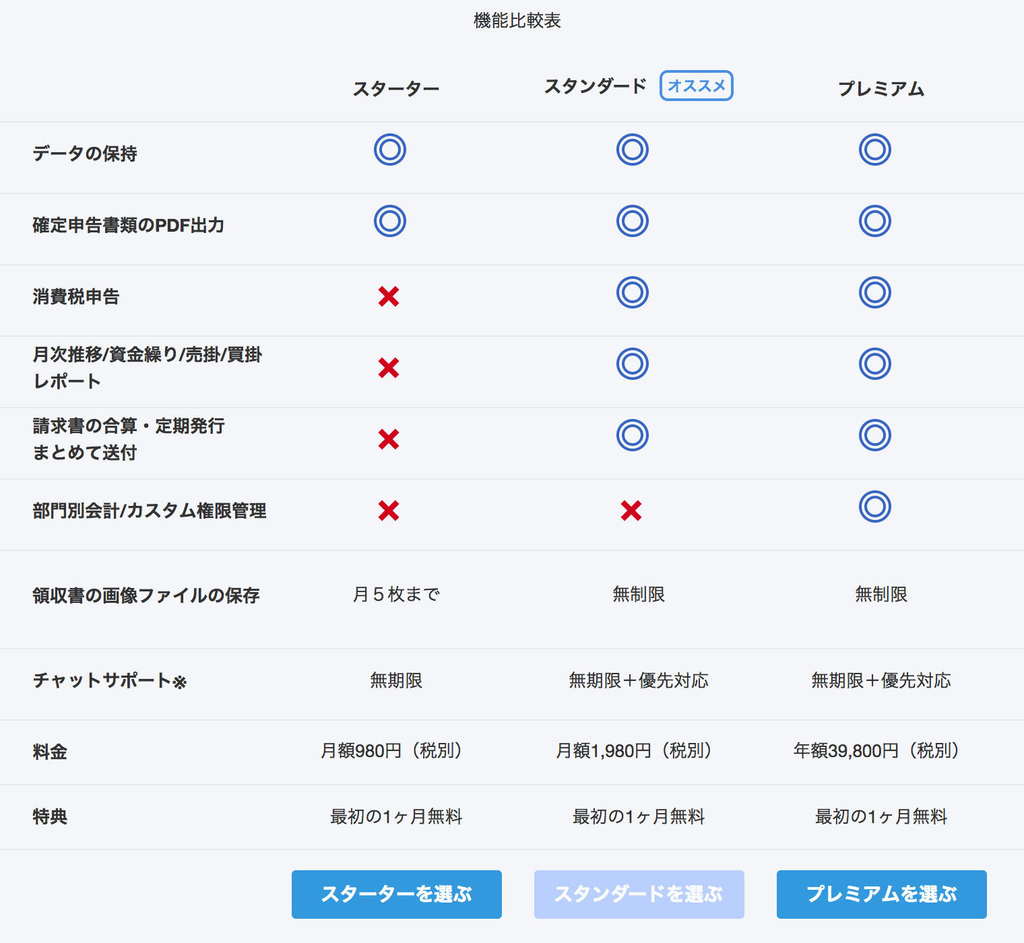Click the red X for 月次推移 レポート under スターター
This screenshot has width=1024, height=943.
(x=389, y=368)
